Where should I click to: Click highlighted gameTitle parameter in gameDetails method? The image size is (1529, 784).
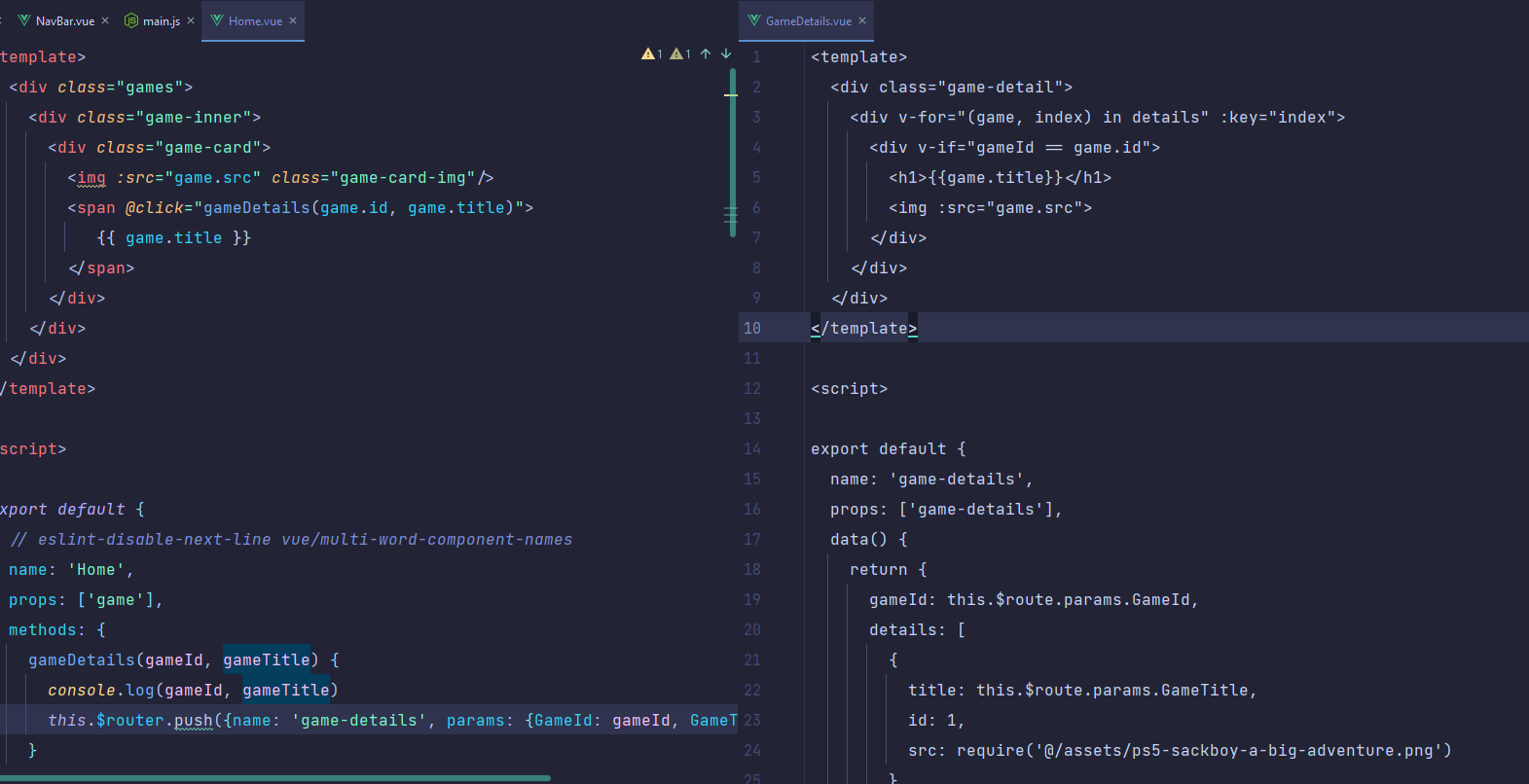[267, 660]
